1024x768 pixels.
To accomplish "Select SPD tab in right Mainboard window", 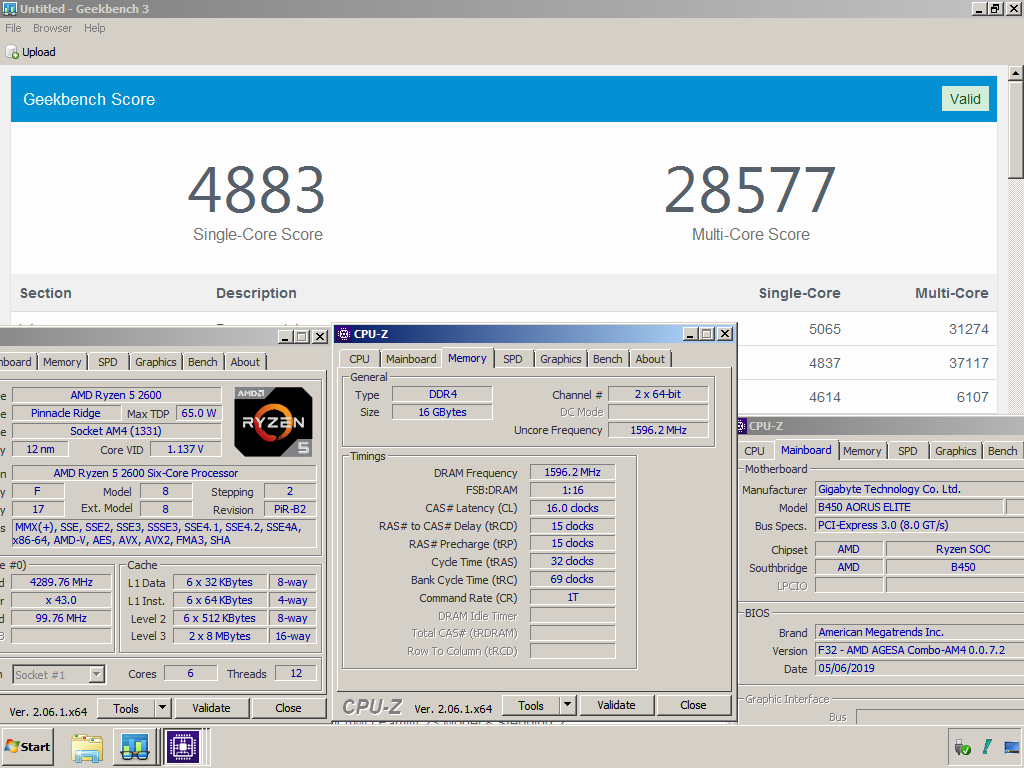I will tap(908, 451).
